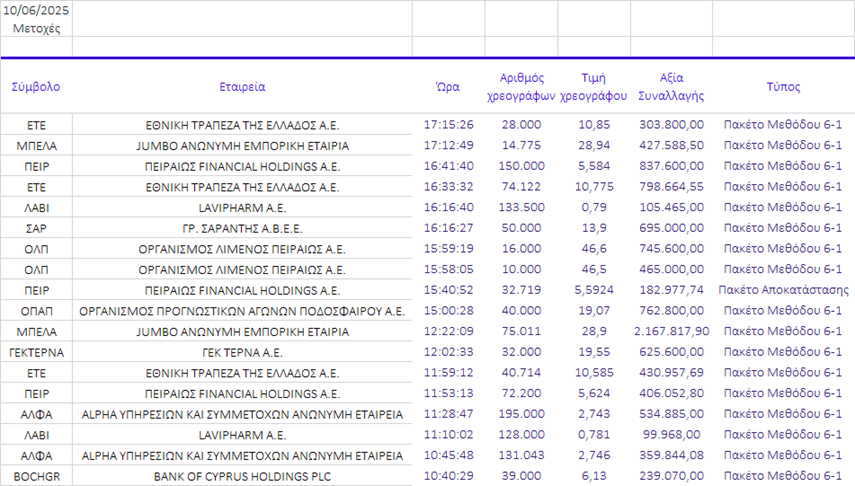Click the Αριθμός χρεογράφων column header

[521, 87]
